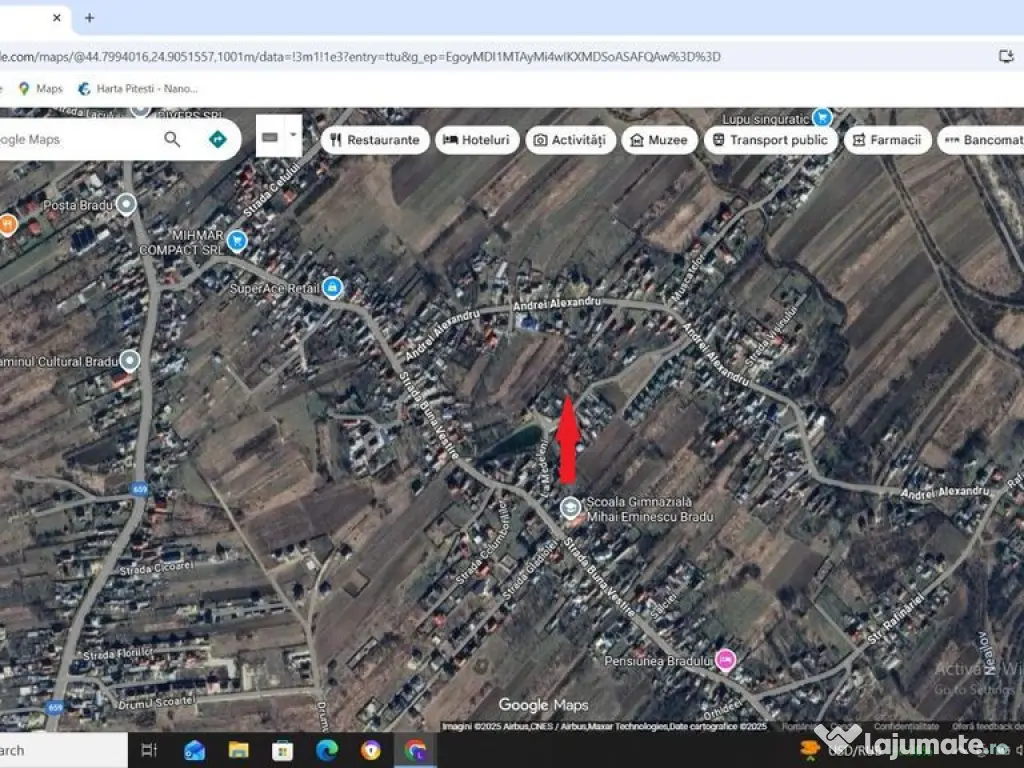Open a new browser tab

point(89,18)
